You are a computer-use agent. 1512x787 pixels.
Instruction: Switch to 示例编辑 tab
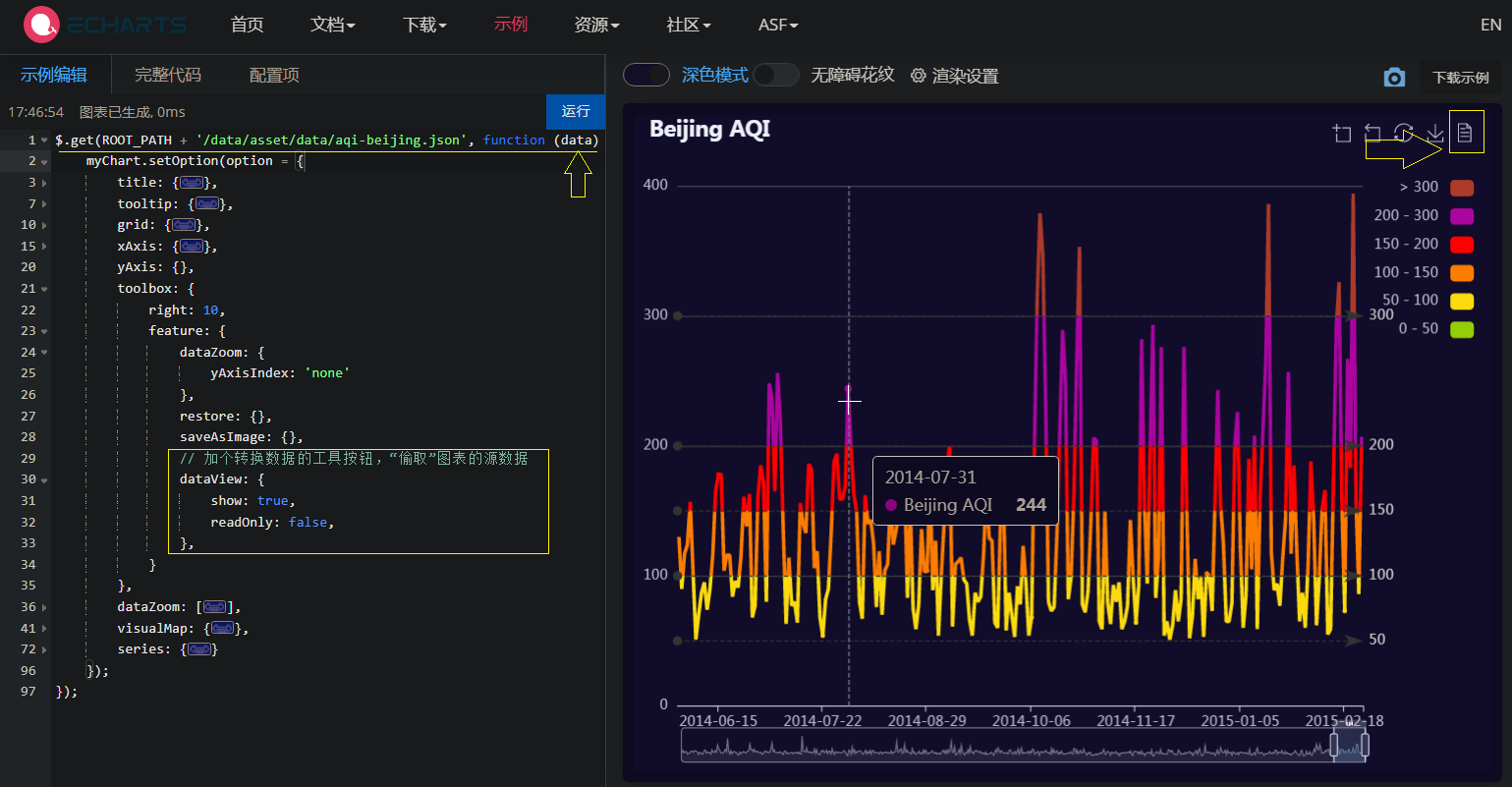[54, 75]
